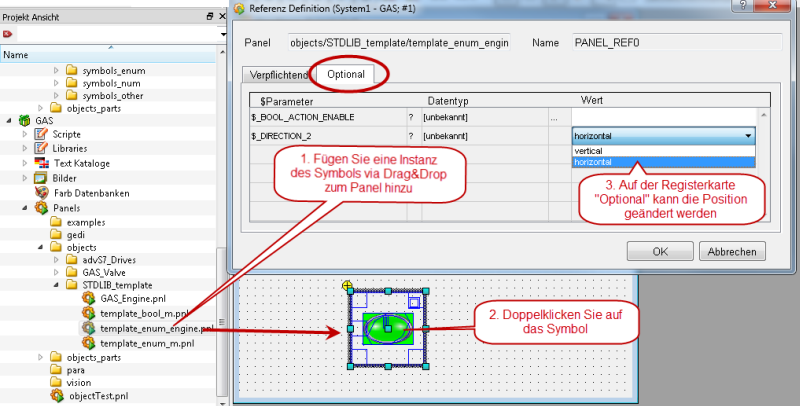Open the horizontal direction dropdown

pyautogui.click(x=747, y=135)
